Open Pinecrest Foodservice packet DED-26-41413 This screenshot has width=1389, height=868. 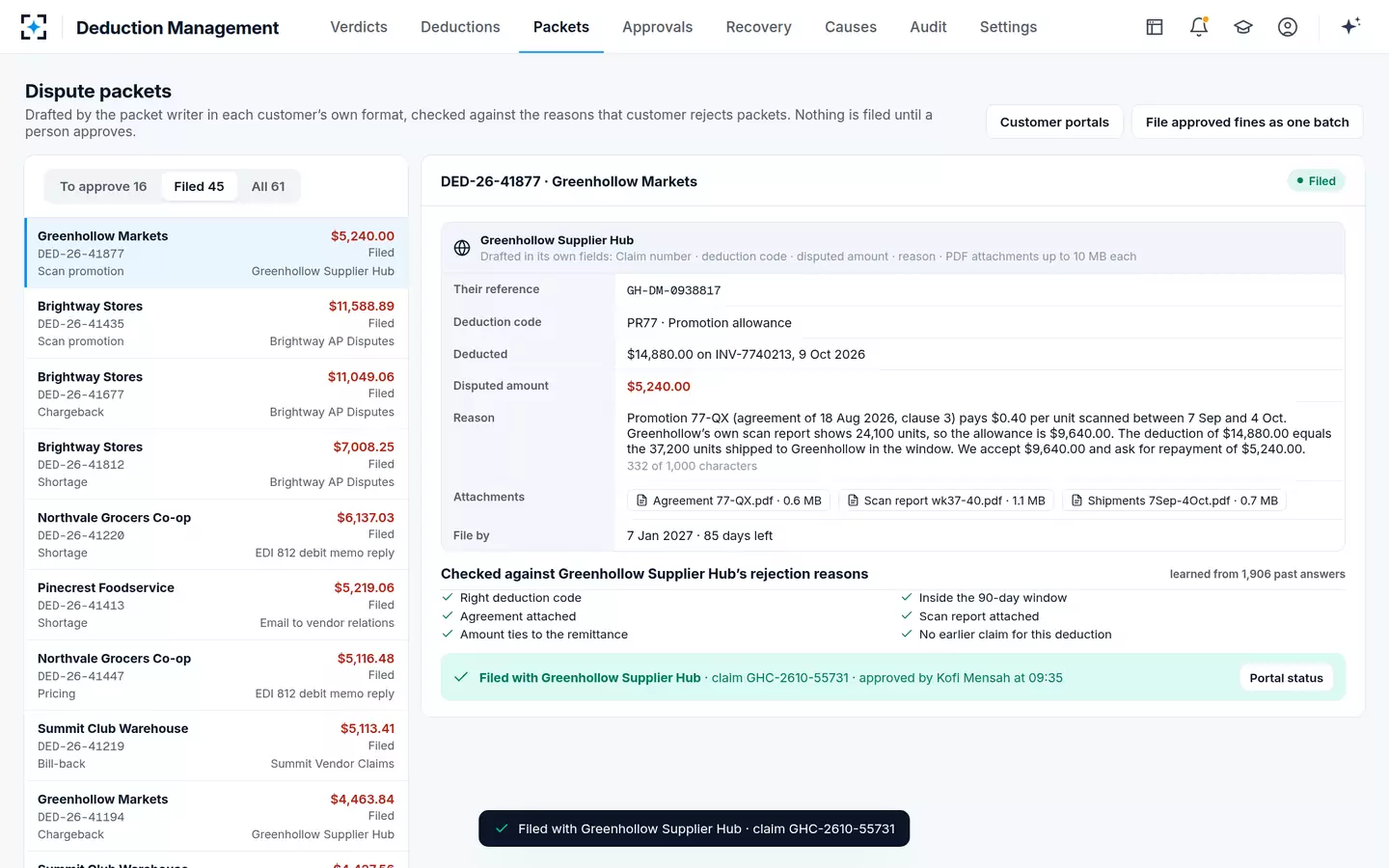pos(216,605)
